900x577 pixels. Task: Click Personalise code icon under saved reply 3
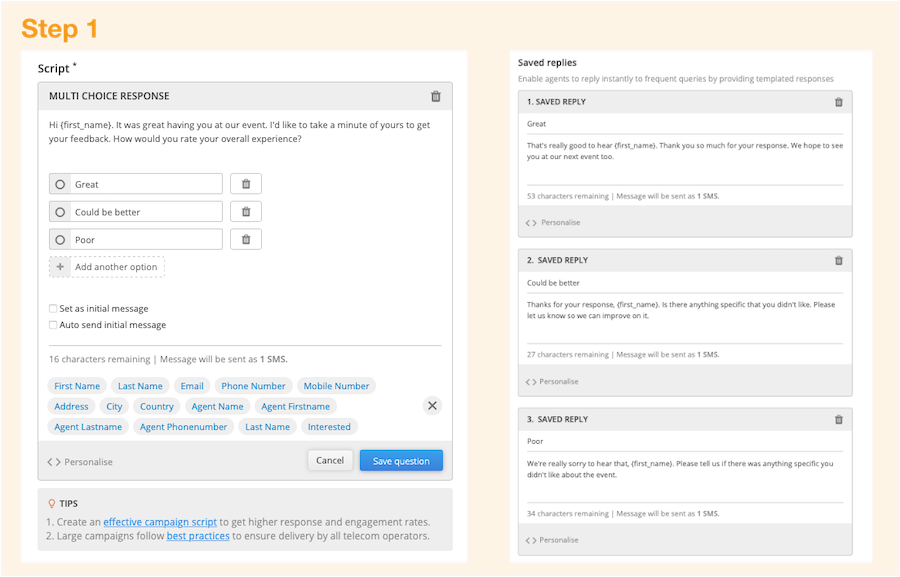coord(531,540)
